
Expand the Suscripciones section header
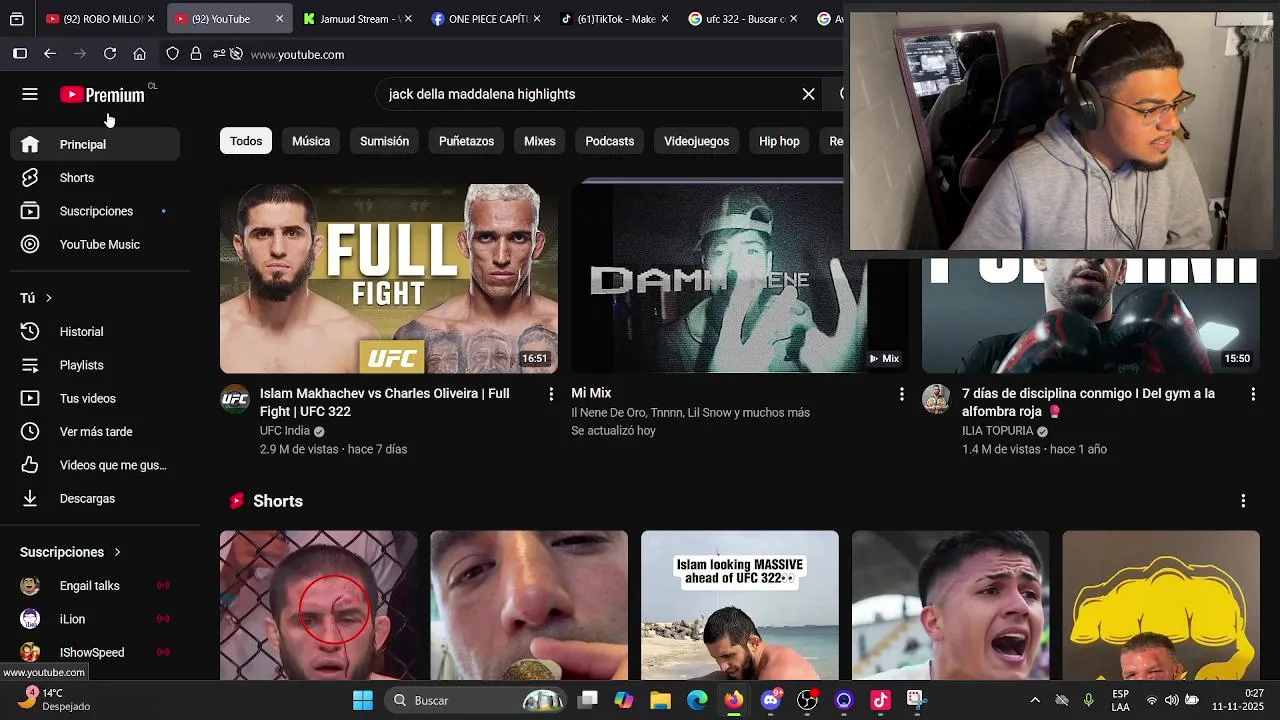(71, 552)
